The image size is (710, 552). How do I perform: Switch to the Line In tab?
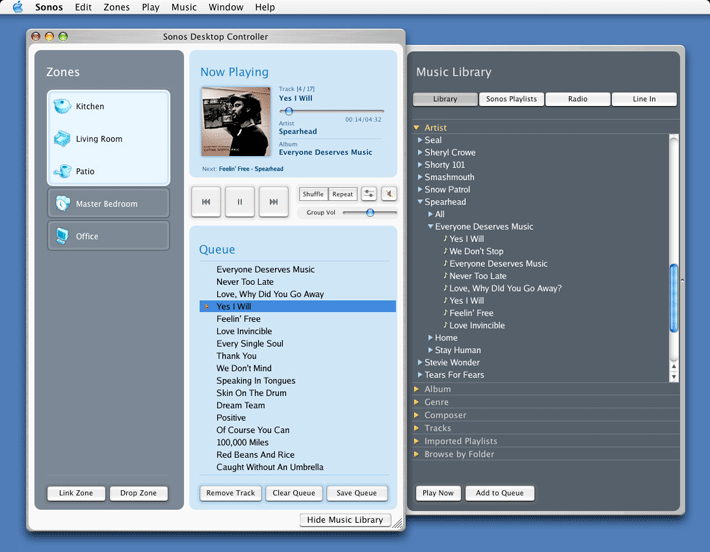(x=644, y=99)
